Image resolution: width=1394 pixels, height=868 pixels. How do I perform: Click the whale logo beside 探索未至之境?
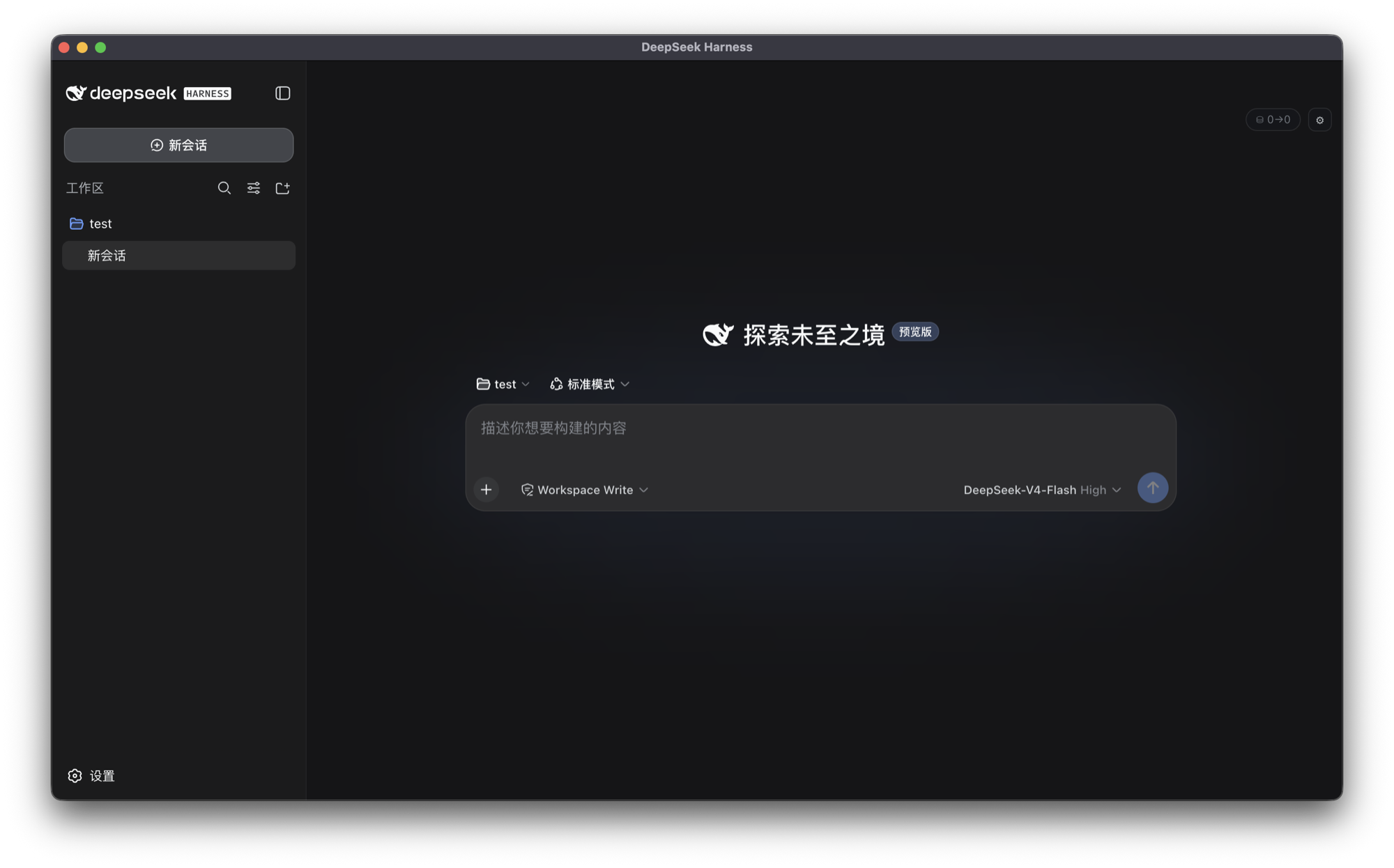pyautogui.click(x=718, y=334)
